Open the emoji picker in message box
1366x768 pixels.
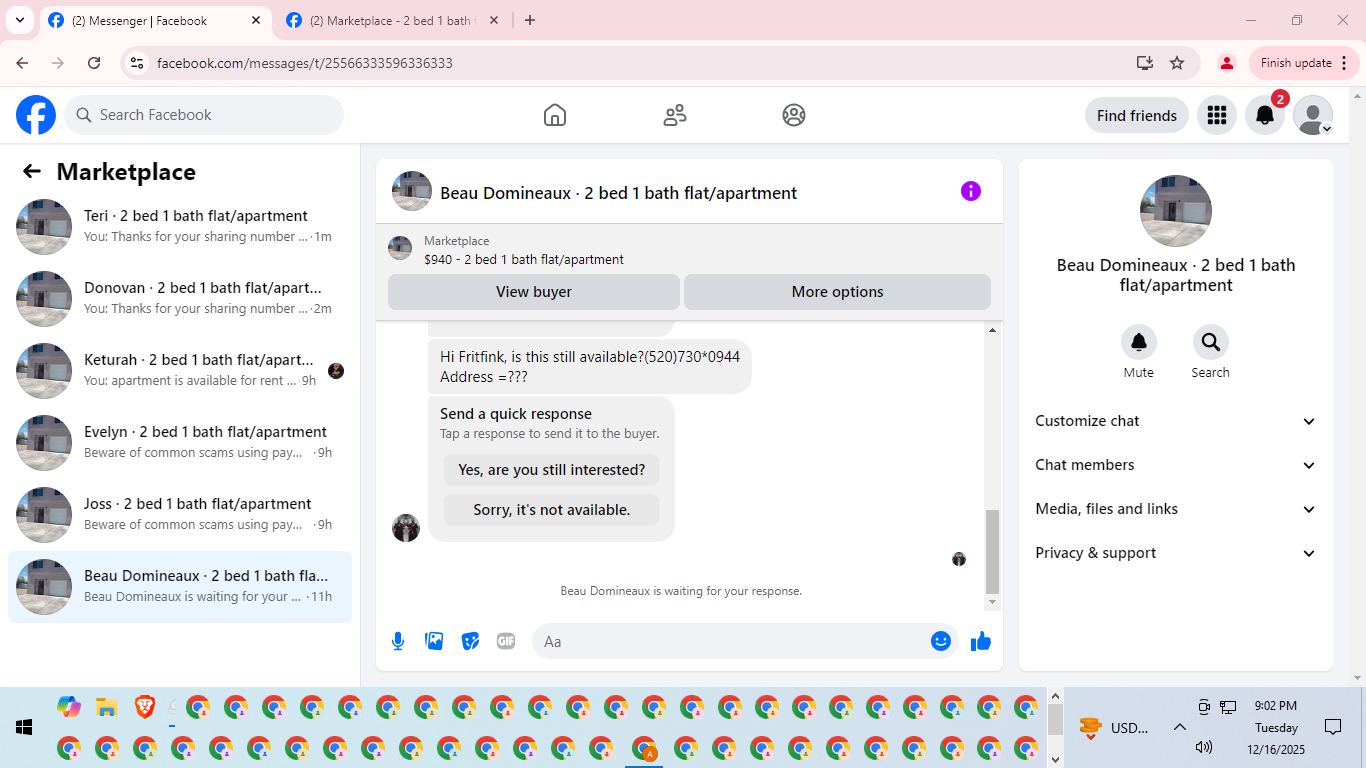(x=941, y=641)
